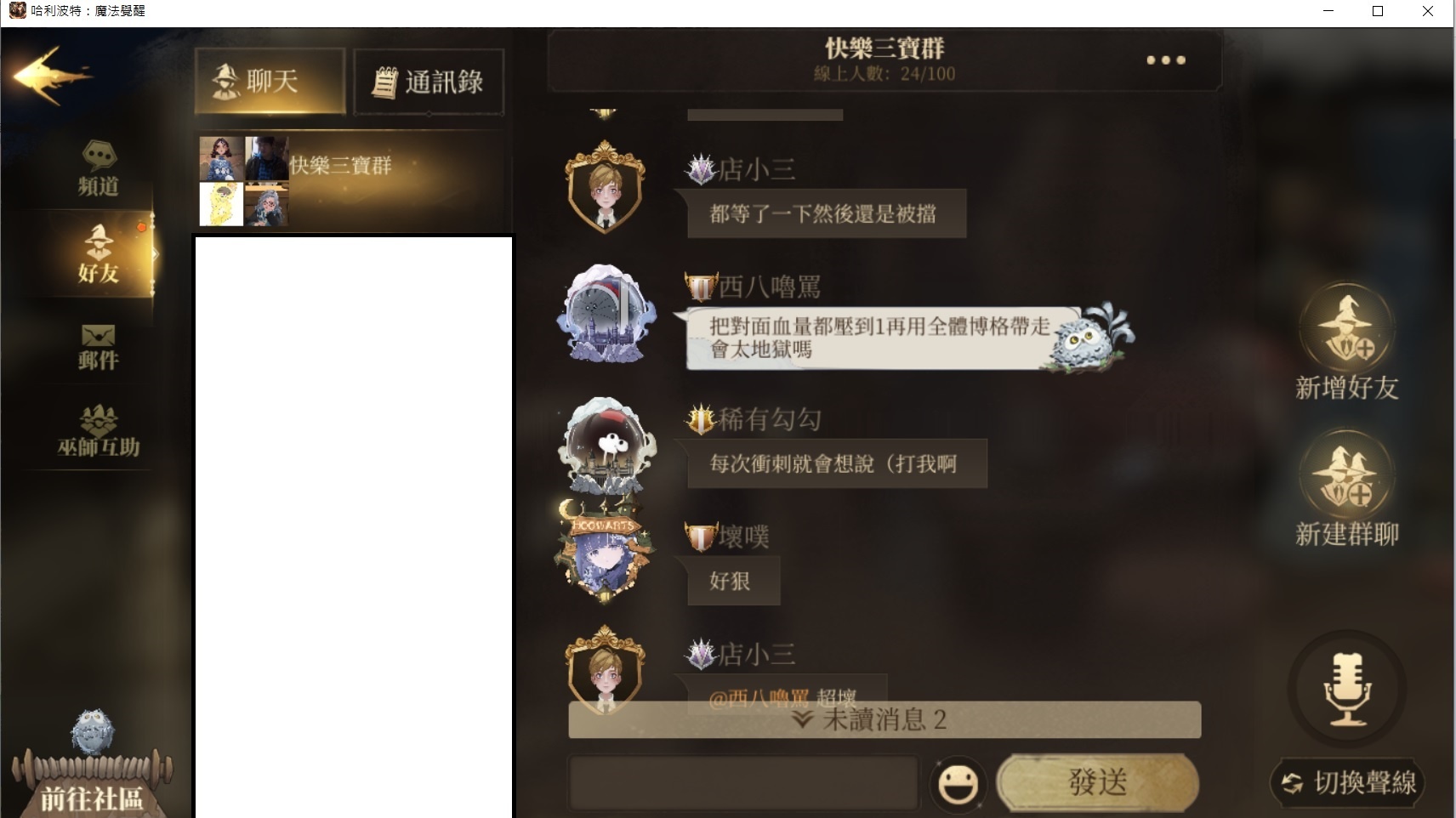The width and height of the screenshot is (1456, 818).
Task: Switch to the 聊天 chat tab
Action: tap(270, 81)
